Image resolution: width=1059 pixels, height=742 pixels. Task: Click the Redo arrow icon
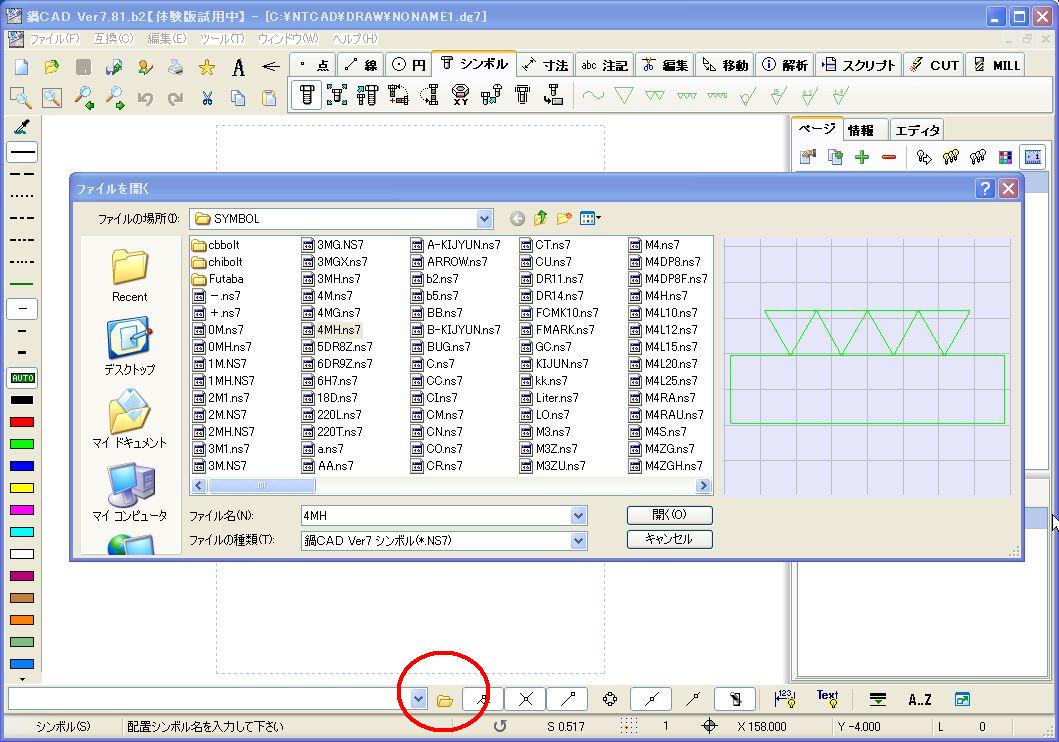coord(176,99)
